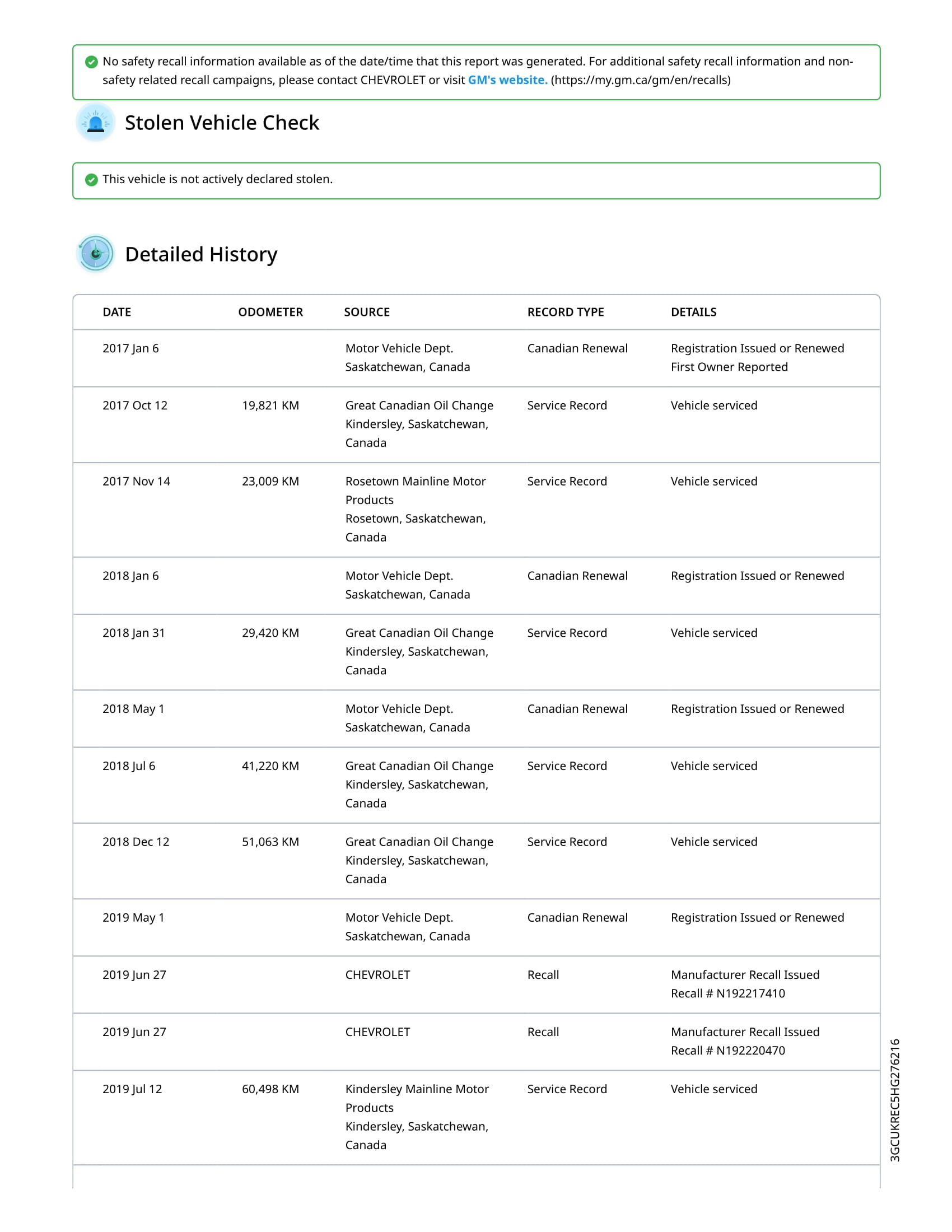Click the green checkmark beside stolen status
Screen dimensions: 952x1232
point(91,180)
